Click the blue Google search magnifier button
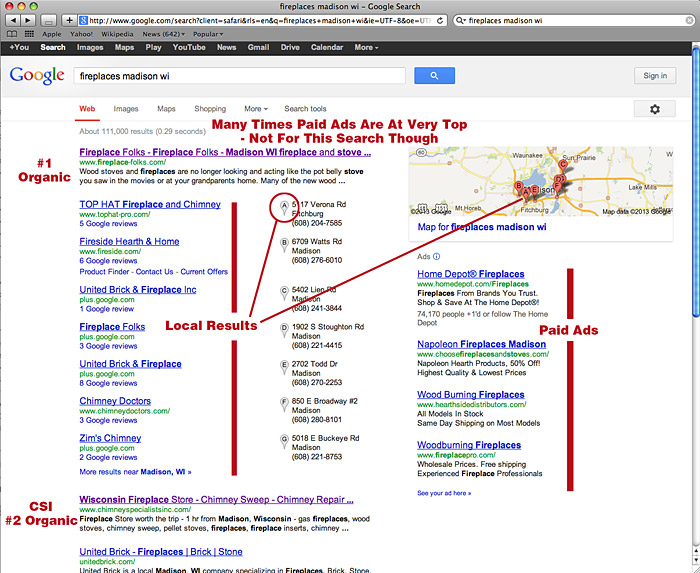 434,76
